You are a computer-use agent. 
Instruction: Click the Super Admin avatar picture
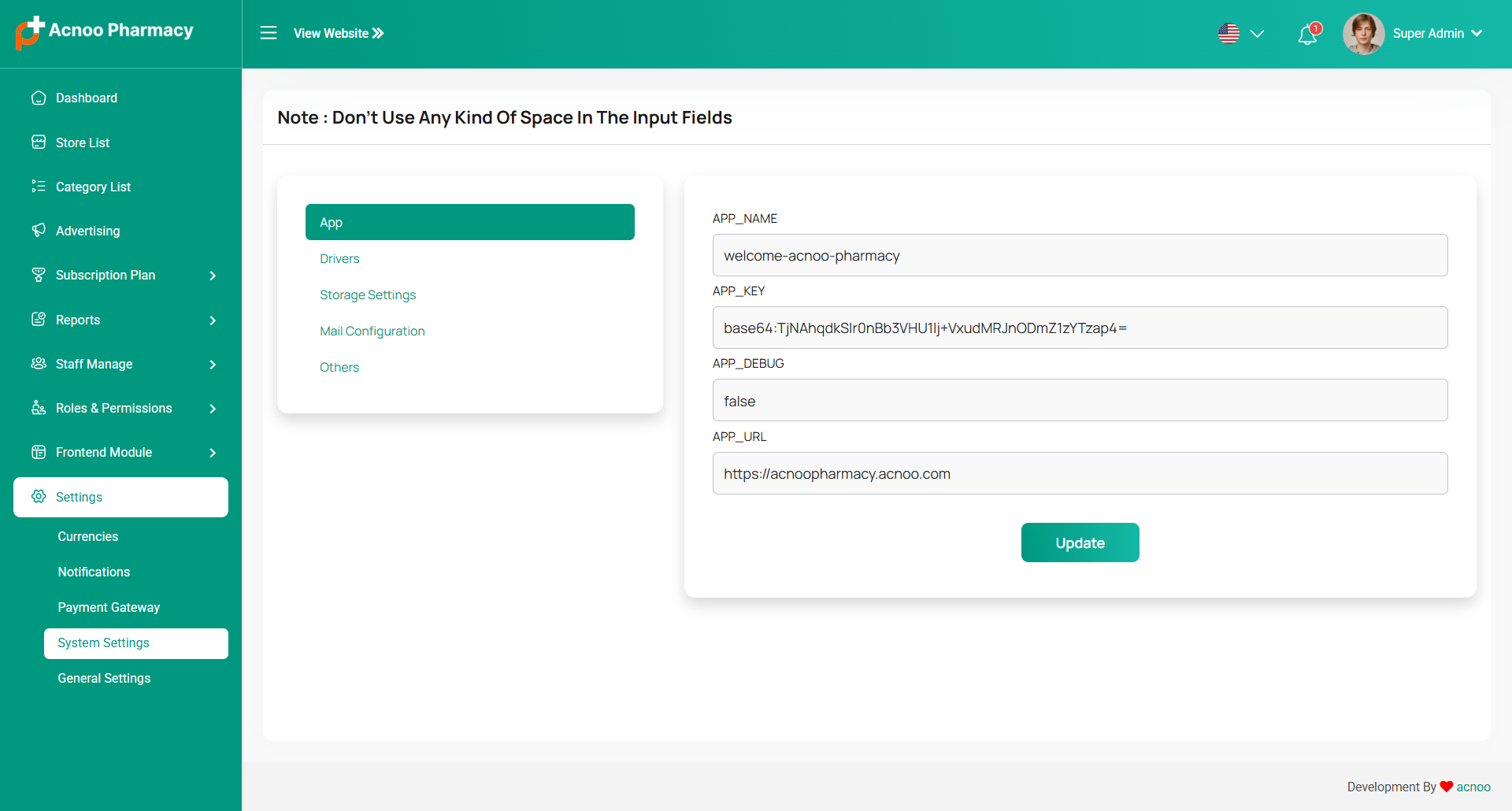(x=1363, y=34)
